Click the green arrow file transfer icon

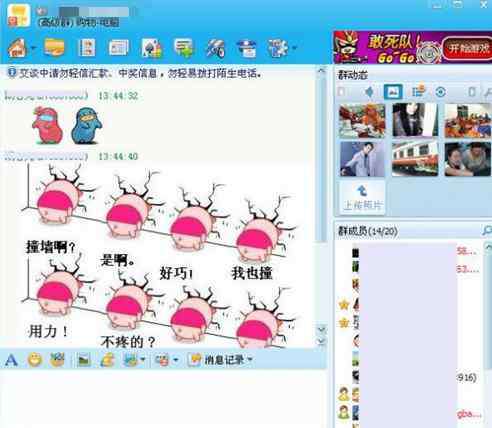click(184, 48)
